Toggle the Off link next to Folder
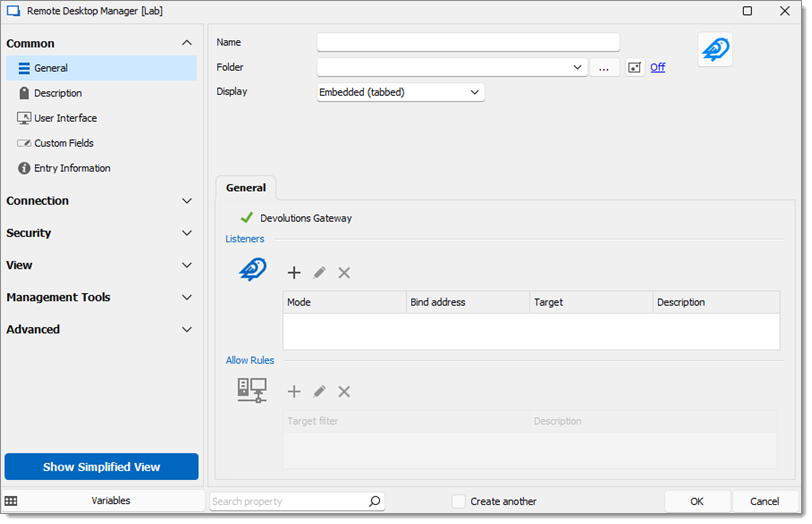The width and height of the screenshot is (812, 524). coord(657,67)
